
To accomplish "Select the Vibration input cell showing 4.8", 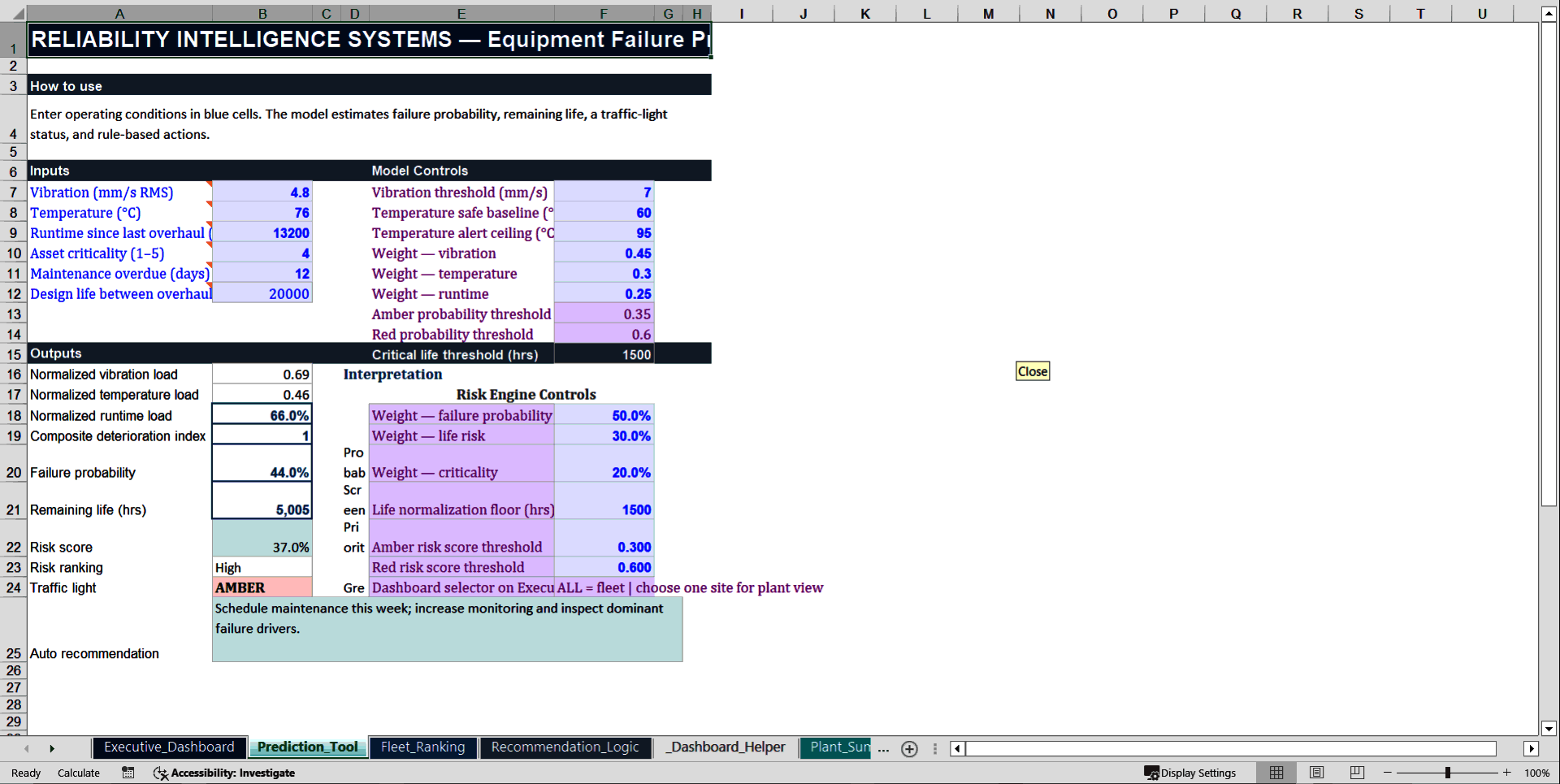I will (262, 193).
